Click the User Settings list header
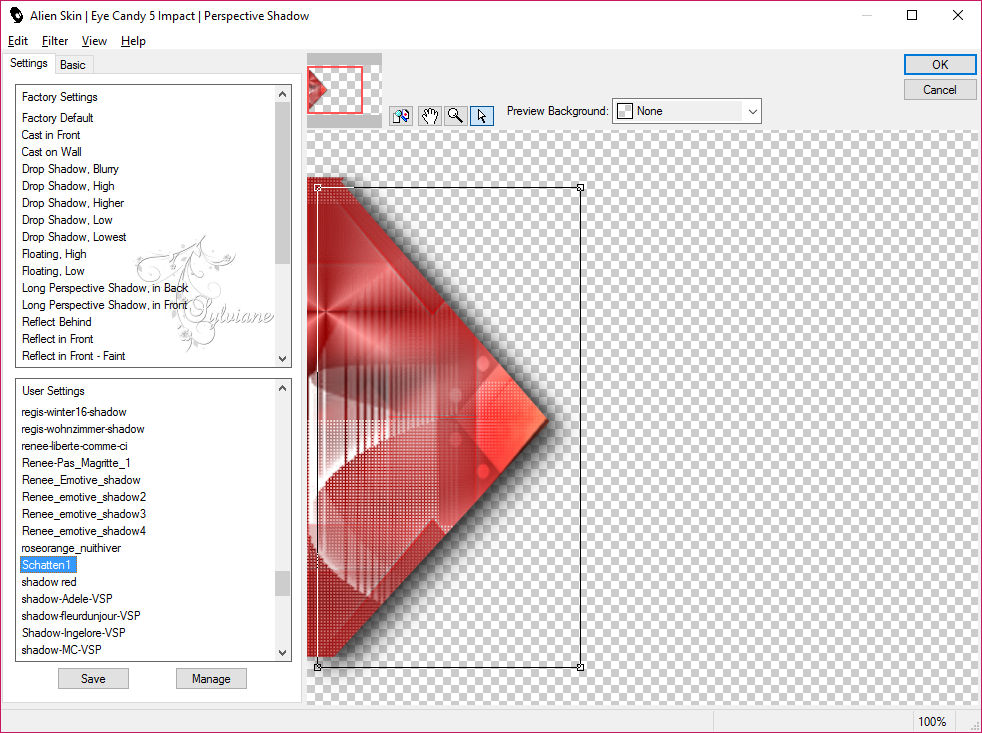The width and height of the screenshot is (982, 733). [x=53, y=390]
